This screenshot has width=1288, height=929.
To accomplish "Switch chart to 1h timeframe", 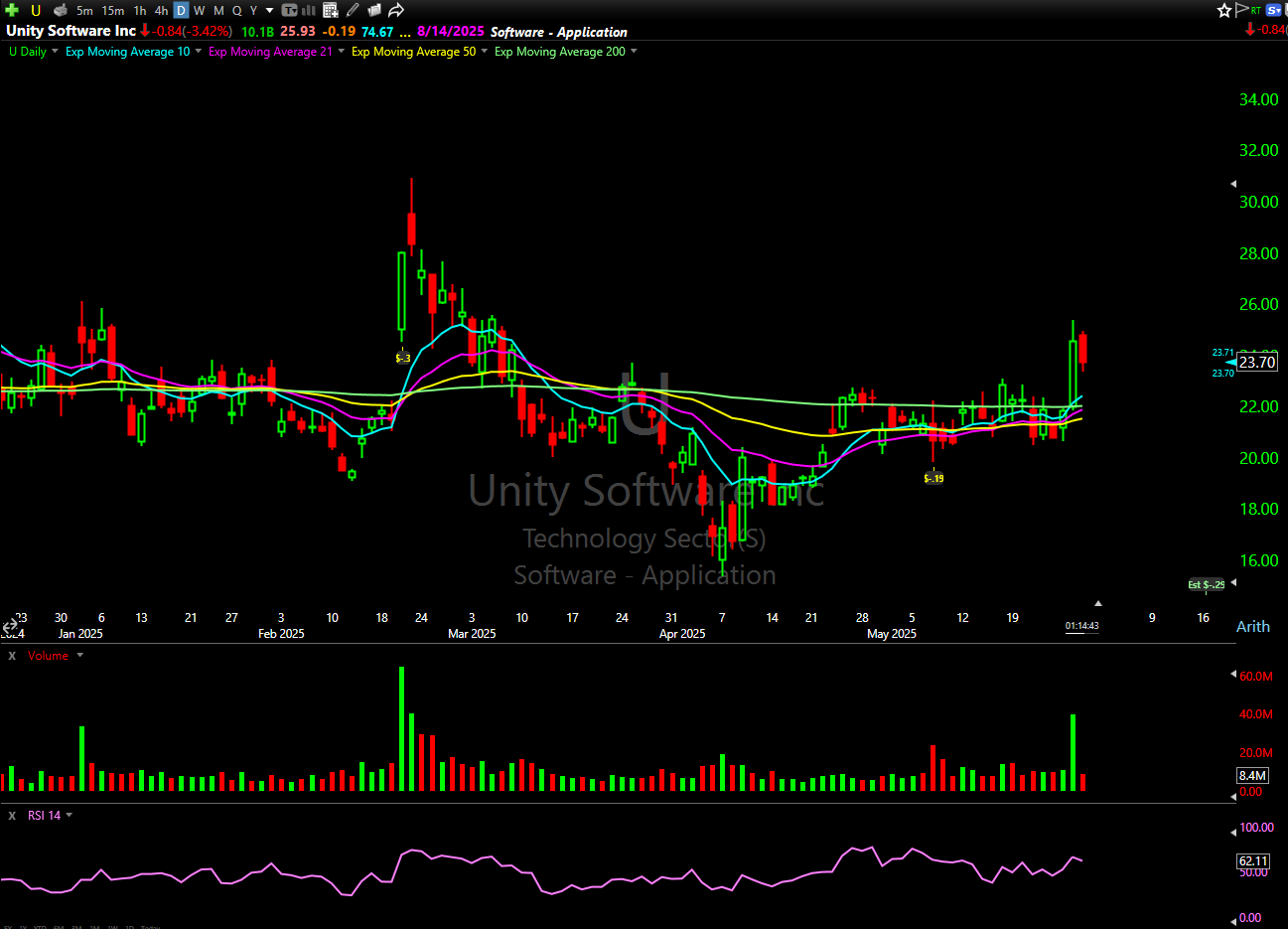I will 140,11.
